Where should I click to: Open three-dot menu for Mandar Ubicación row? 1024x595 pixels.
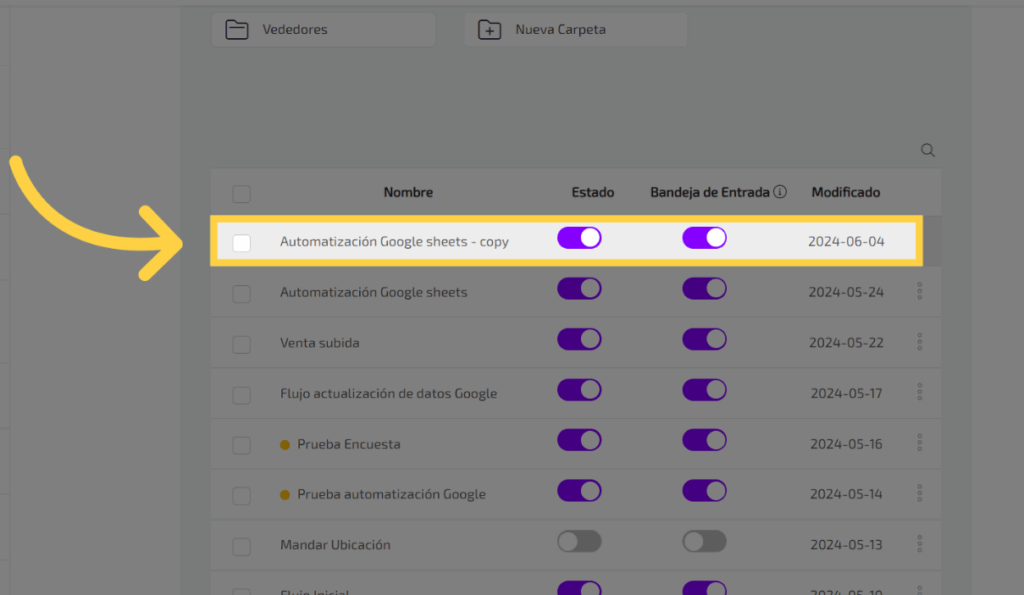[920, 543]
